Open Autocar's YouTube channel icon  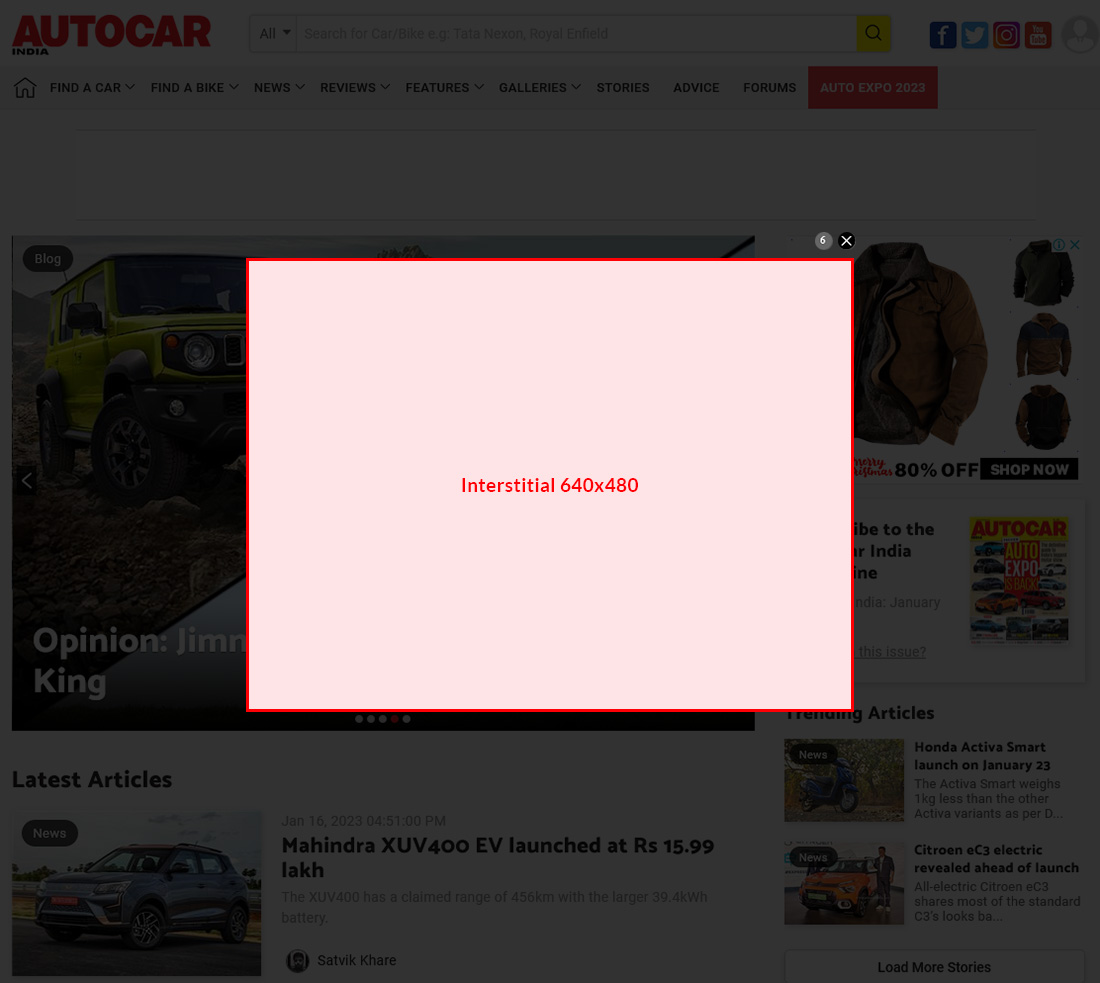point(1038,35)
